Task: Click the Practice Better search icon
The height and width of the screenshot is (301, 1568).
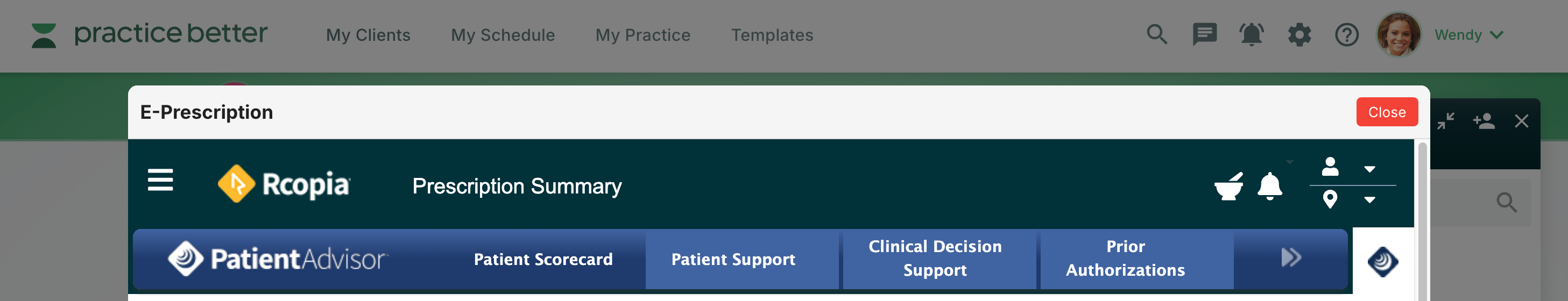Action: (1156, 34)
